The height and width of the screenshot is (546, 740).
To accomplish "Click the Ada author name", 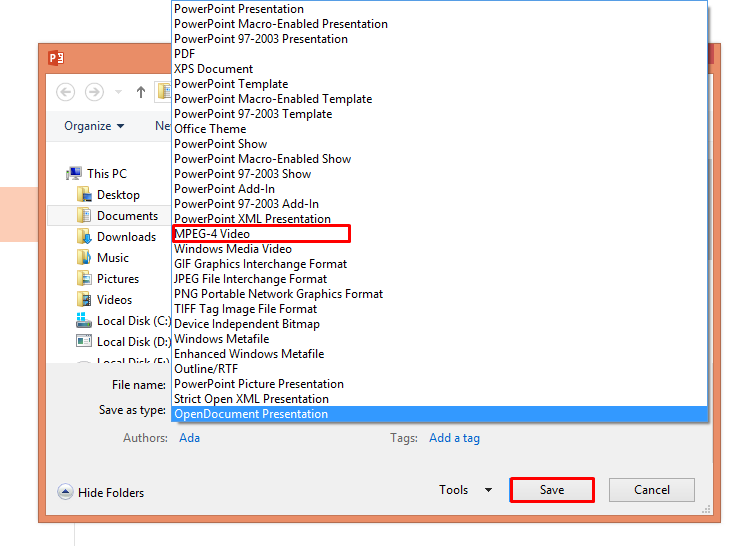I will click(189, 438).
